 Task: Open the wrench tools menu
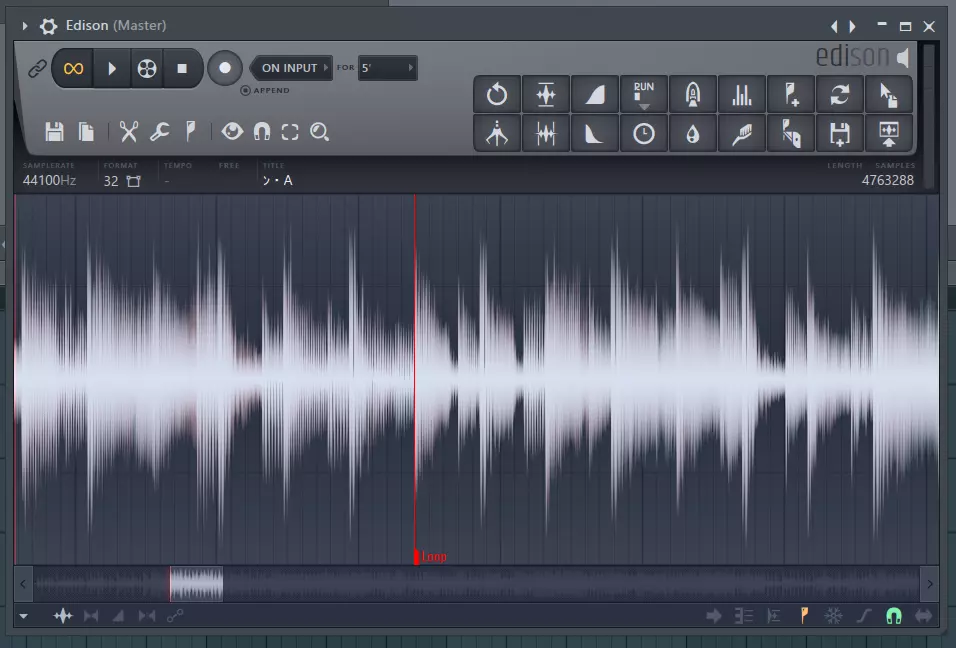[160, 132]
